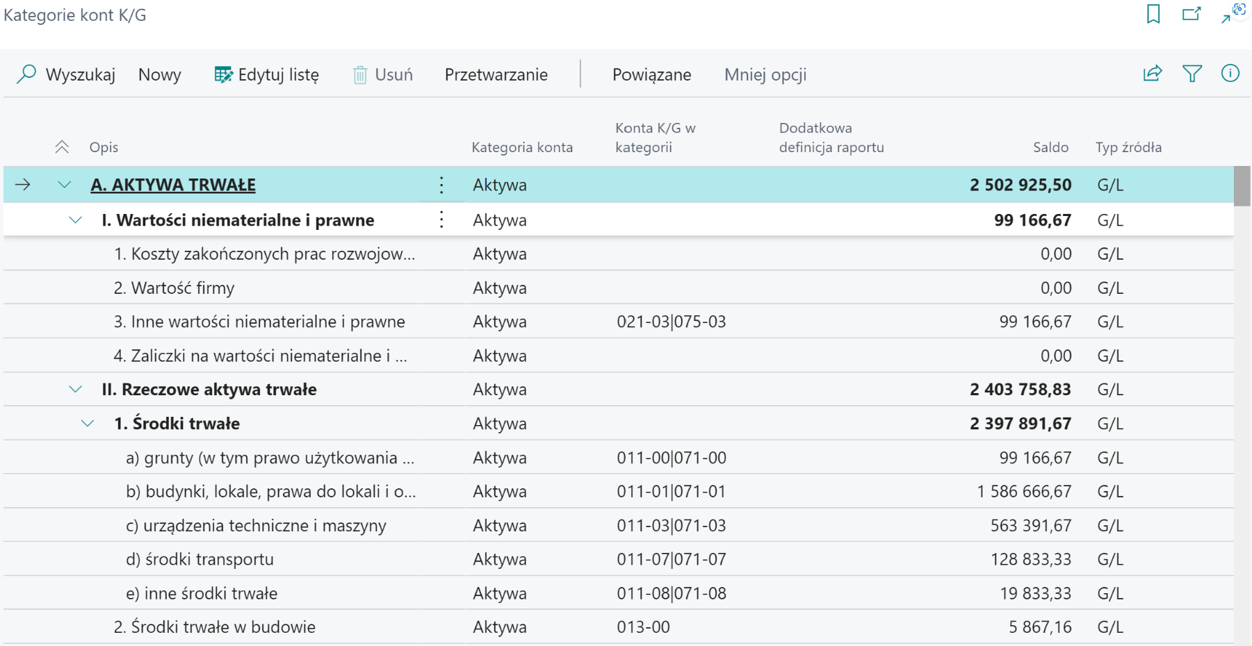
Task: Collapse the A. AKTYWA TRWAŁE group
Action: pyautogui.click(x=64, y=185)
